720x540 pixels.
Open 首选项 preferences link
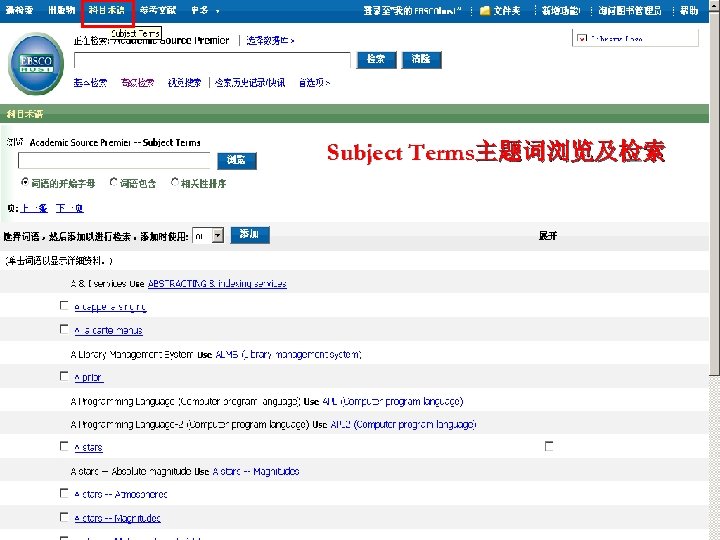click(x=314, y=83)
